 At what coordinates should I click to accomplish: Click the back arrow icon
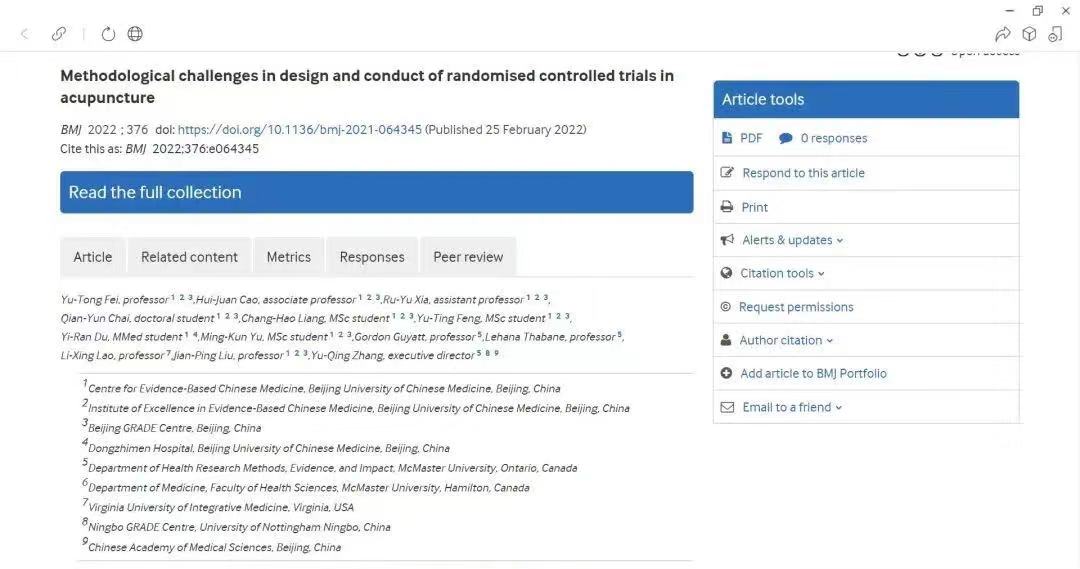(x=25, y=34)
